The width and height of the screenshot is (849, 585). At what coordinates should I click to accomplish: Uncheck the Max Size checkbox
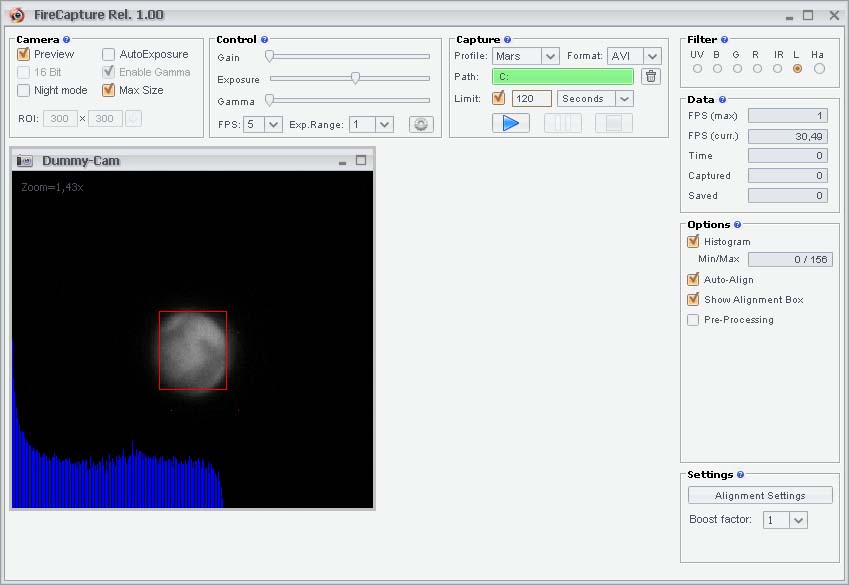coord(108,90)
